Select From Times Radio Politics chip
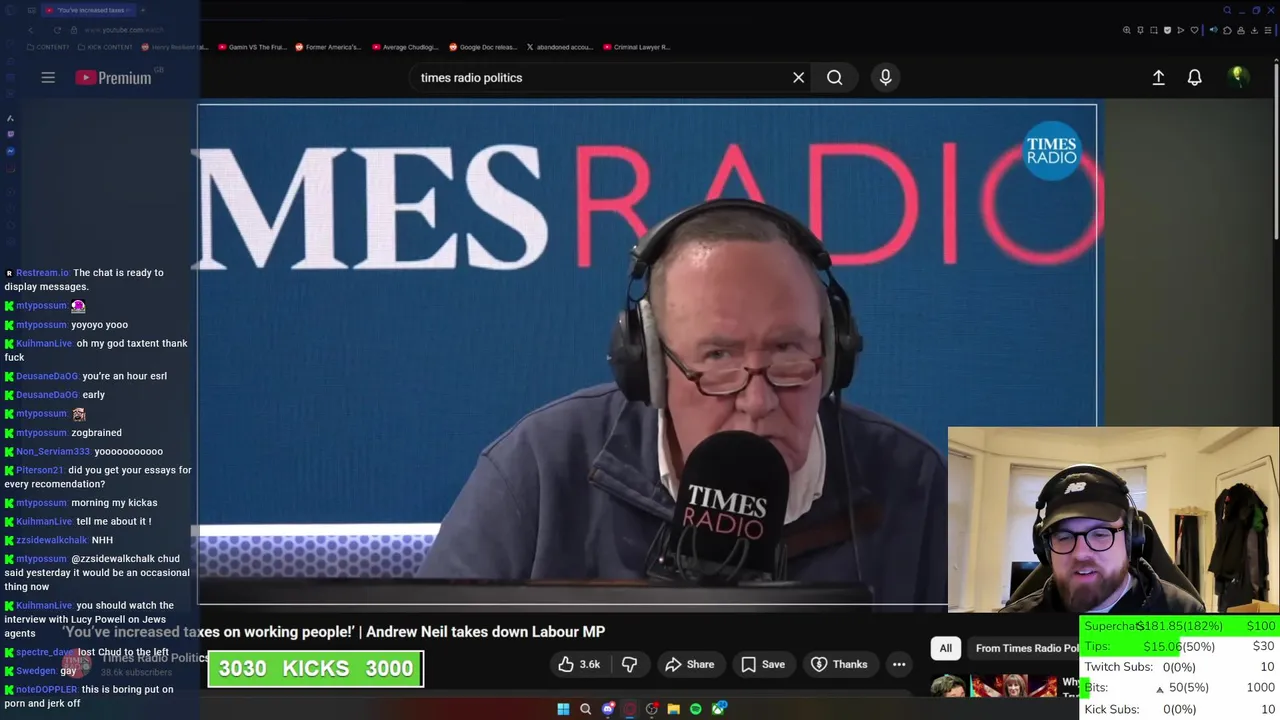This screenshot has height=720, width=1280. 1024,648
